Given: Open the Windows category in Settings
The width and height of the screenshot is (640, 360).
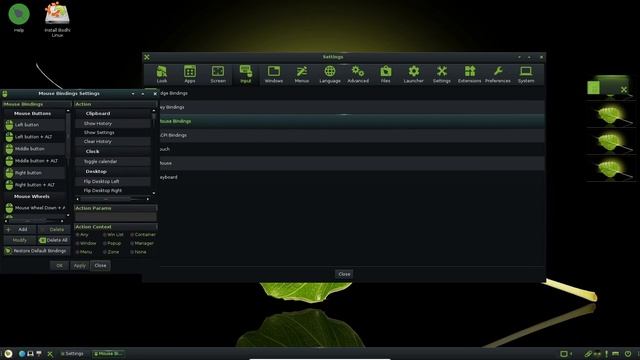Looking at the screenshot, I should [x=274, y=74].
